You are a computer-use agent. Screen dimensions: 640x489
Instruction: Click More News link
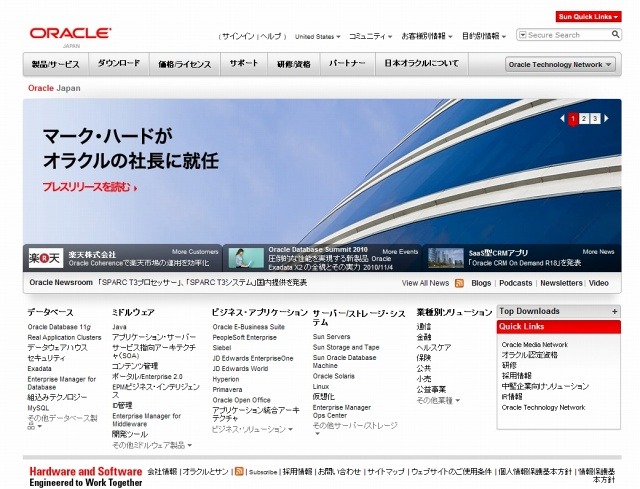[x=598, y=252]
